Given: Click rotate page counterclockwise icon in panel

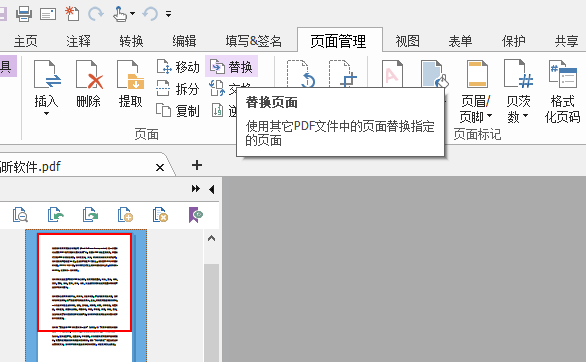Looking at the screenshot, I should tap(55, 215).
